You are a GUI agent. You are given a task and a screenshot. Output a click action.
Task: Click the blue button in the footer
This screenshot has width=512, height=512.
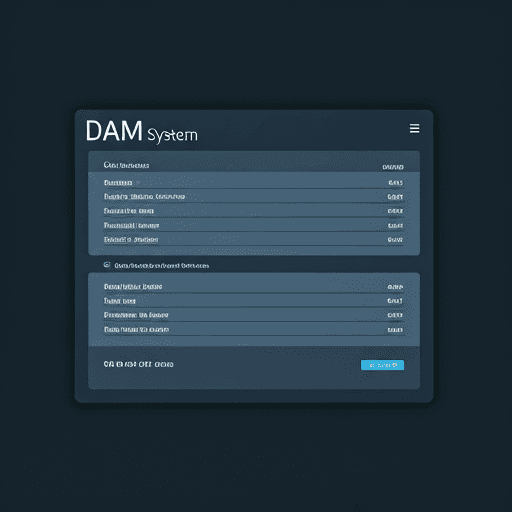click(x=382, y=365)
